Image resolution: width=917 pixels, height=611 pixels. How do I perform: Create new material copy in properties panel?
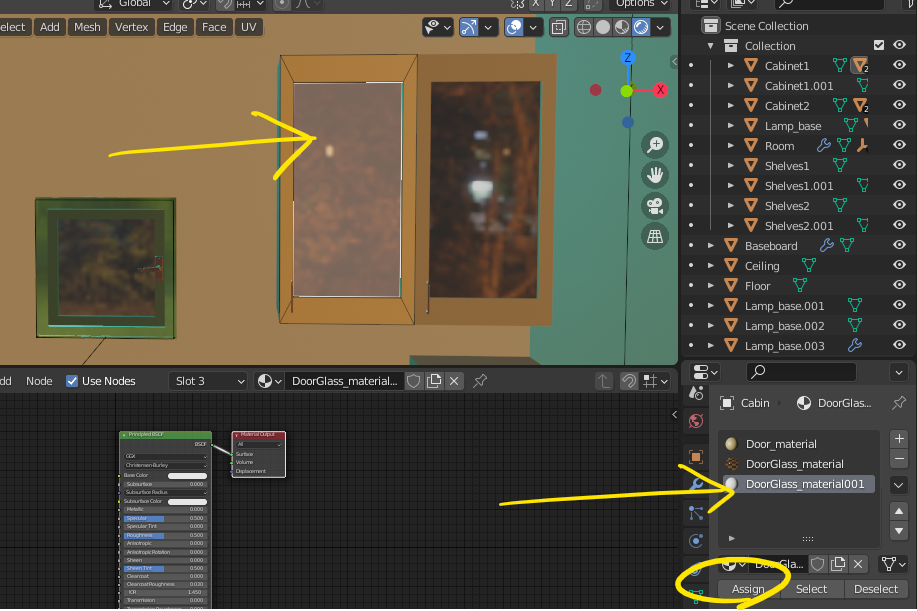coord(838,564)
